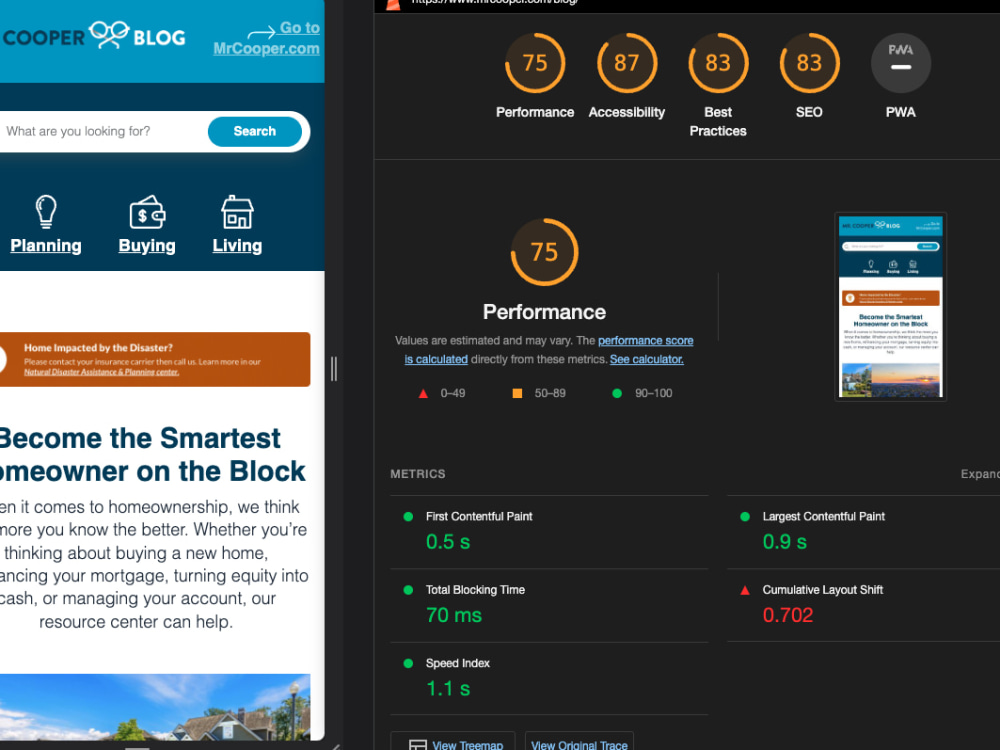
Task: Click the panel divider drag handle
Action: 334,369
